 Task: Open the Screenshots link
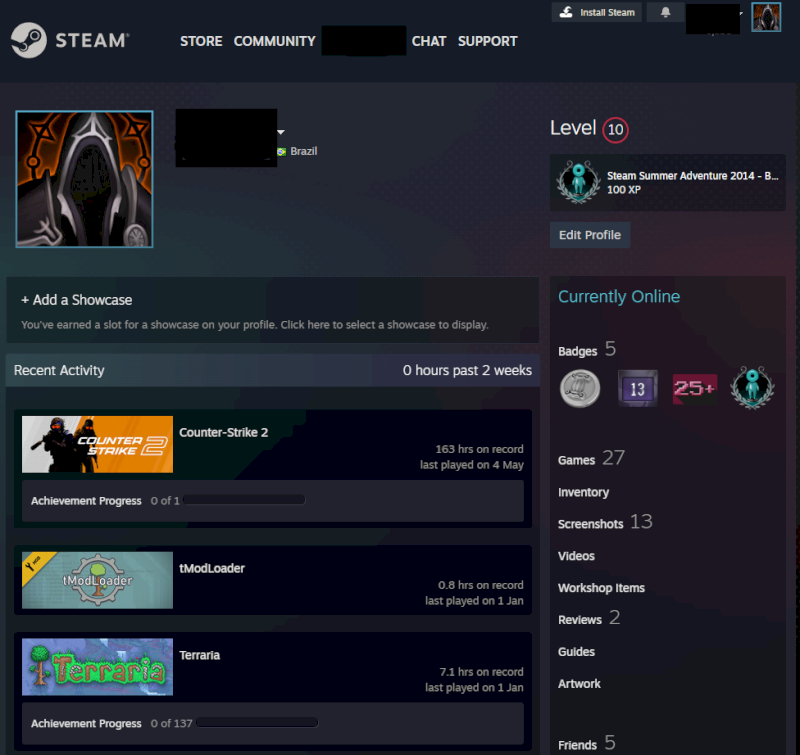(x=590, y=524)
